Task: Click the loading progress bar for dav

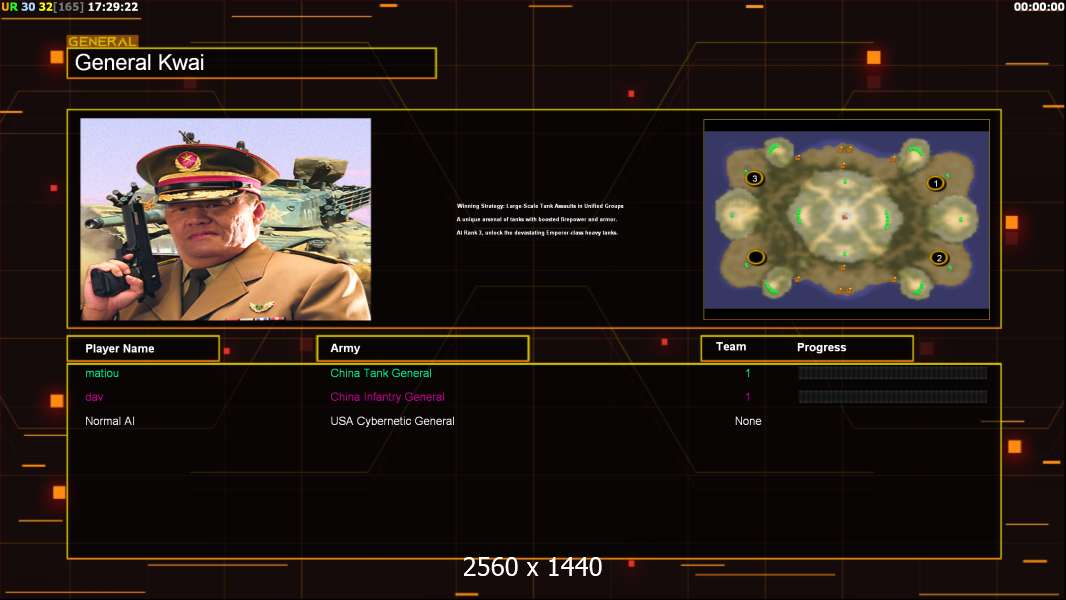Action: tap(893, 396)
